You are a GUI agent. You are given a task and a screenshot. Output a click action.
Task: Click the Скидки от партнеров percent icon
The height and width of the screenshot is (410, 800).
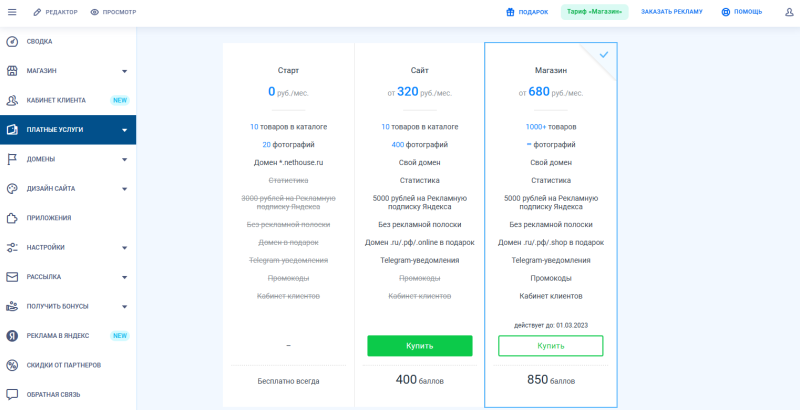(12, 365)
